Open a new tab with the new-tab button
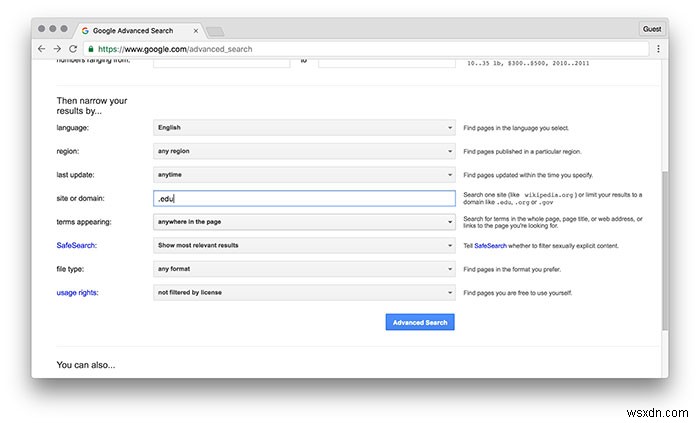 coord(215,31)
